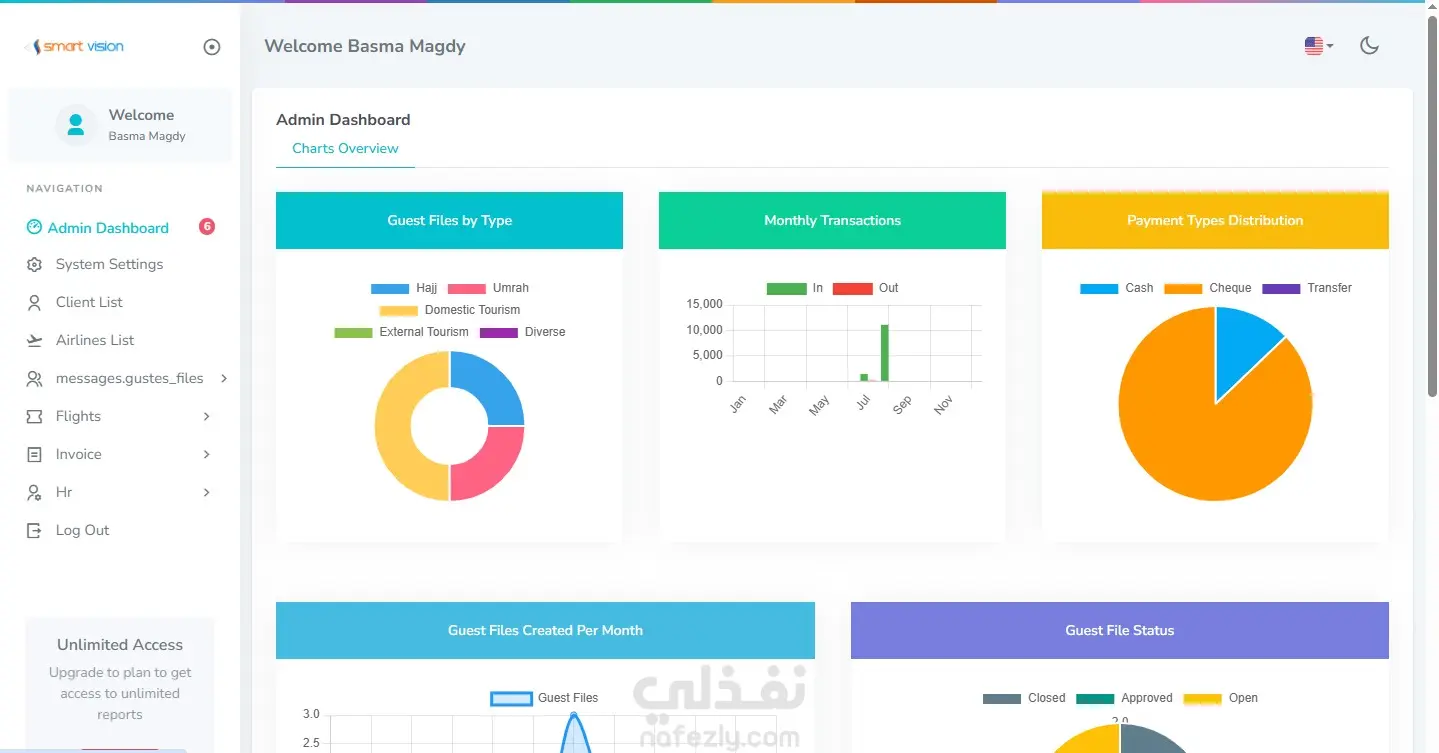1439x753 pixels.
Task: Toggle the Hajj legend item
Action: pos(404,288)
